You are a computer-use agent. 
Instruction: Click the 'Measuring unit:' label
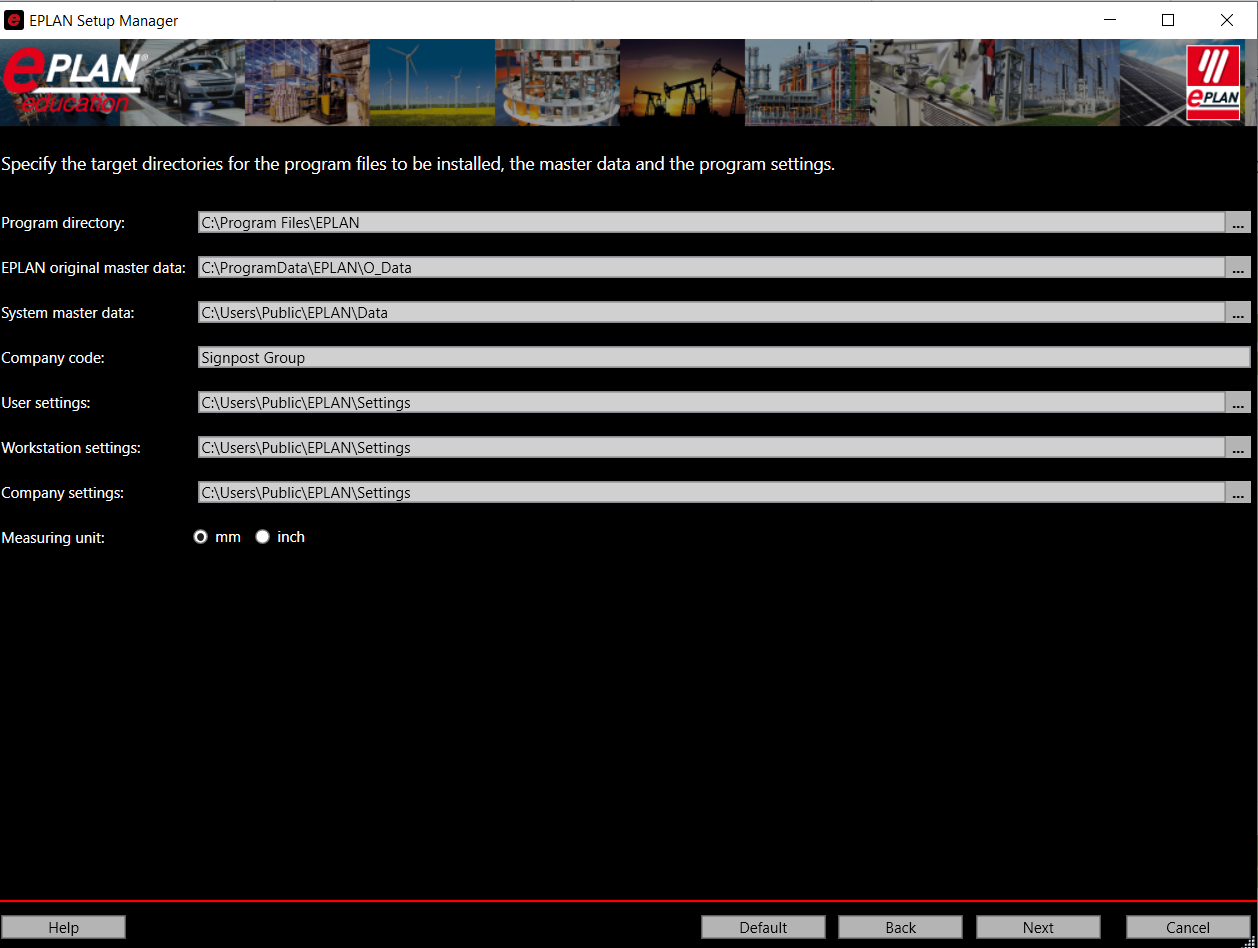click(x=53, y=538)
